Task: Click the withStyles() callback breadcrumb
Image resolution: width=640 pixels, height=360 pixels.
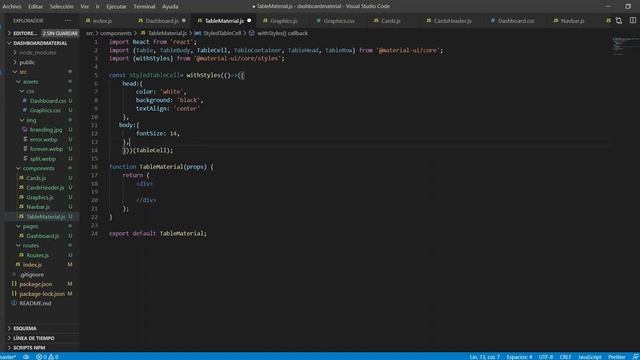Action: click(x=282, y=33)
